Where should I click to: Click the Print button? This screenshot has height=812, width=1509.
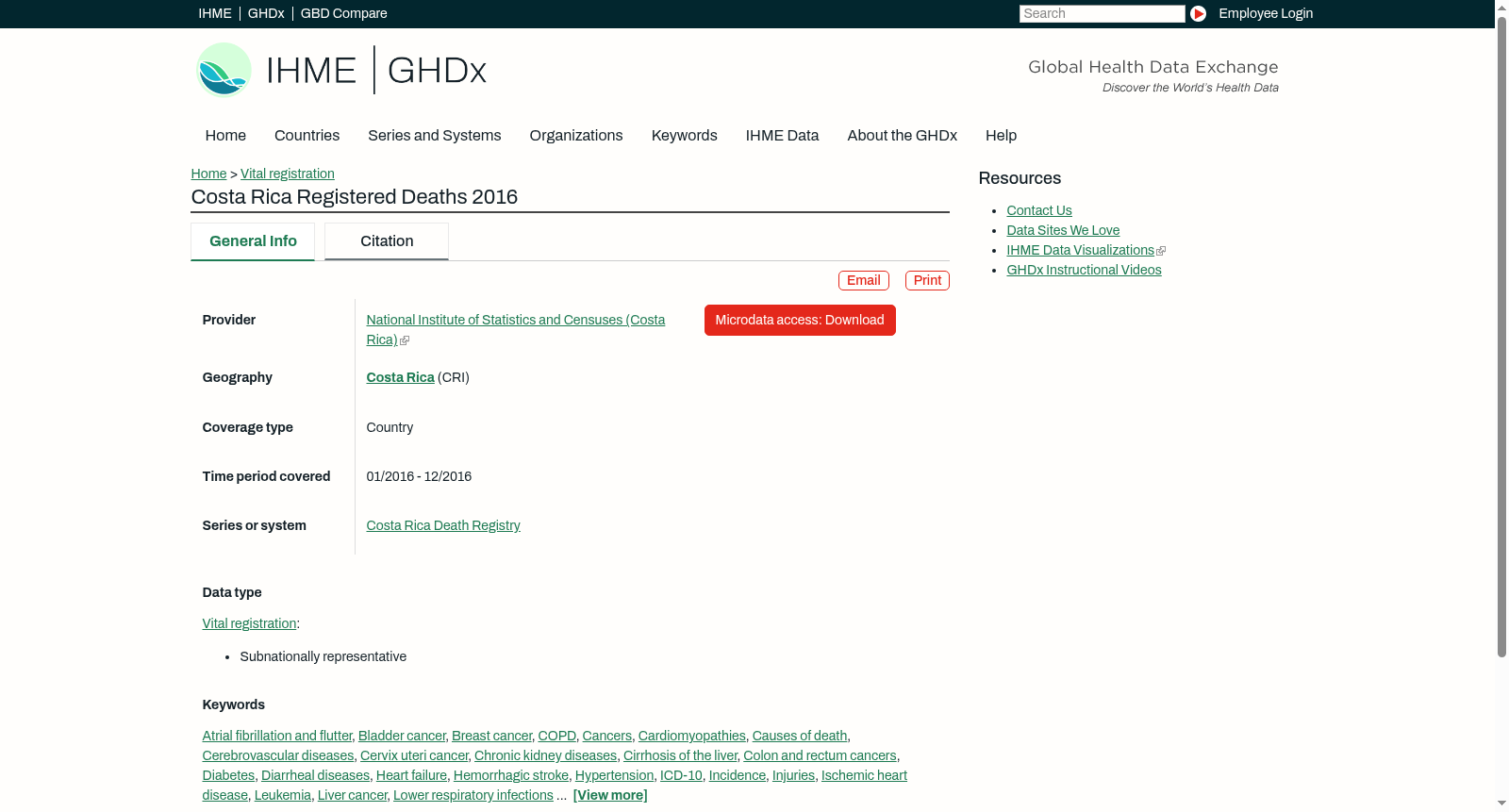click(927, 280)
